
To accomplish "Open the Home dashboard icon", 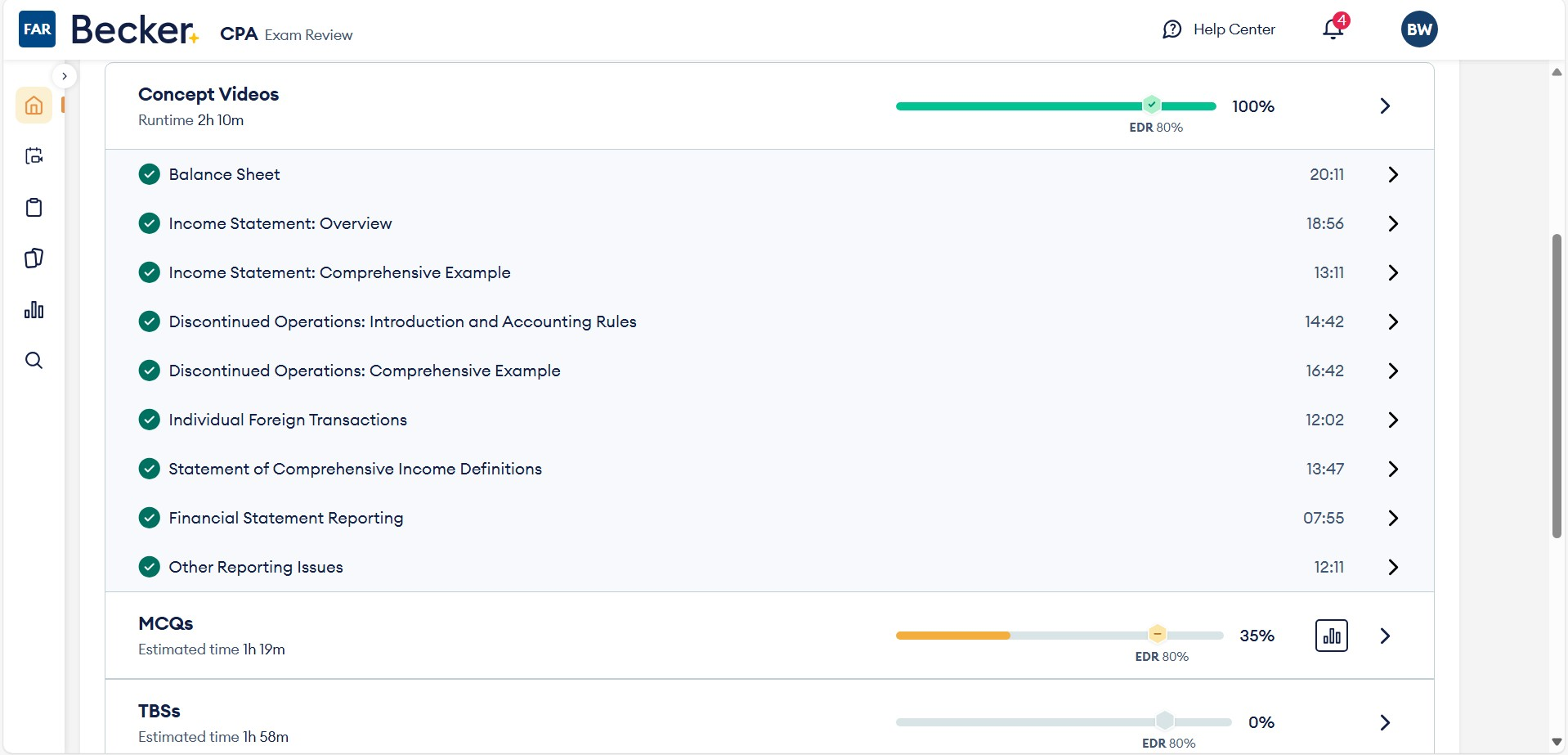I will (34, 105).
